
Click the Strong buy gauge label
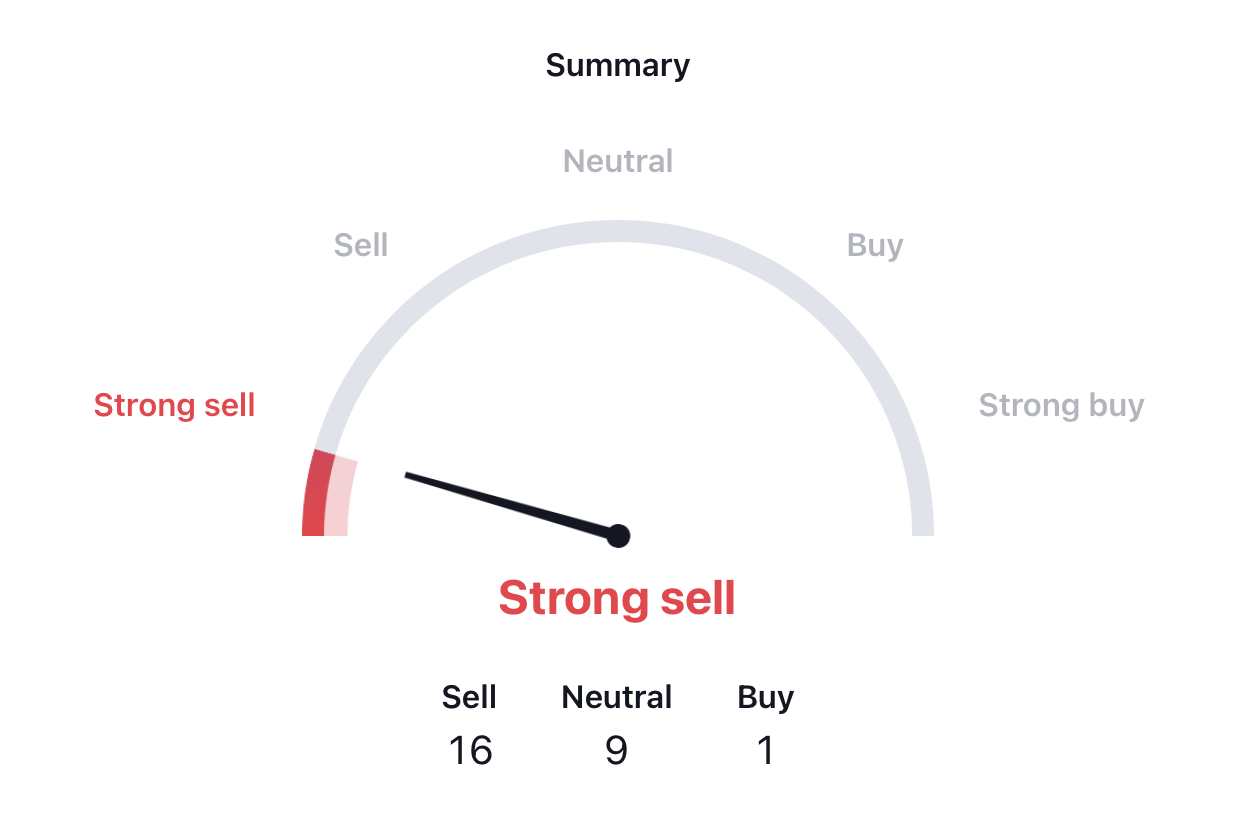coord(1061,405)
